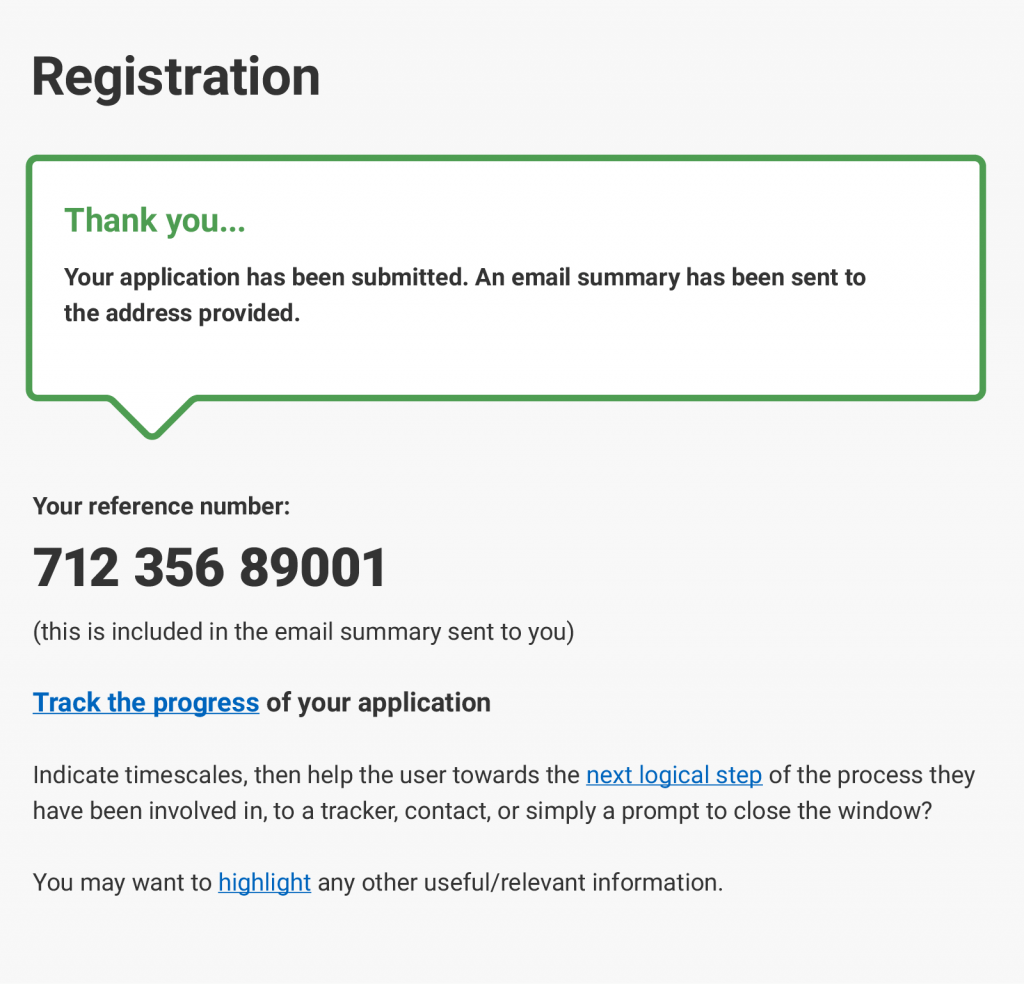Click 'of the process they' text after the link
The image size is (1024, 984).
[x=872, y=776]
